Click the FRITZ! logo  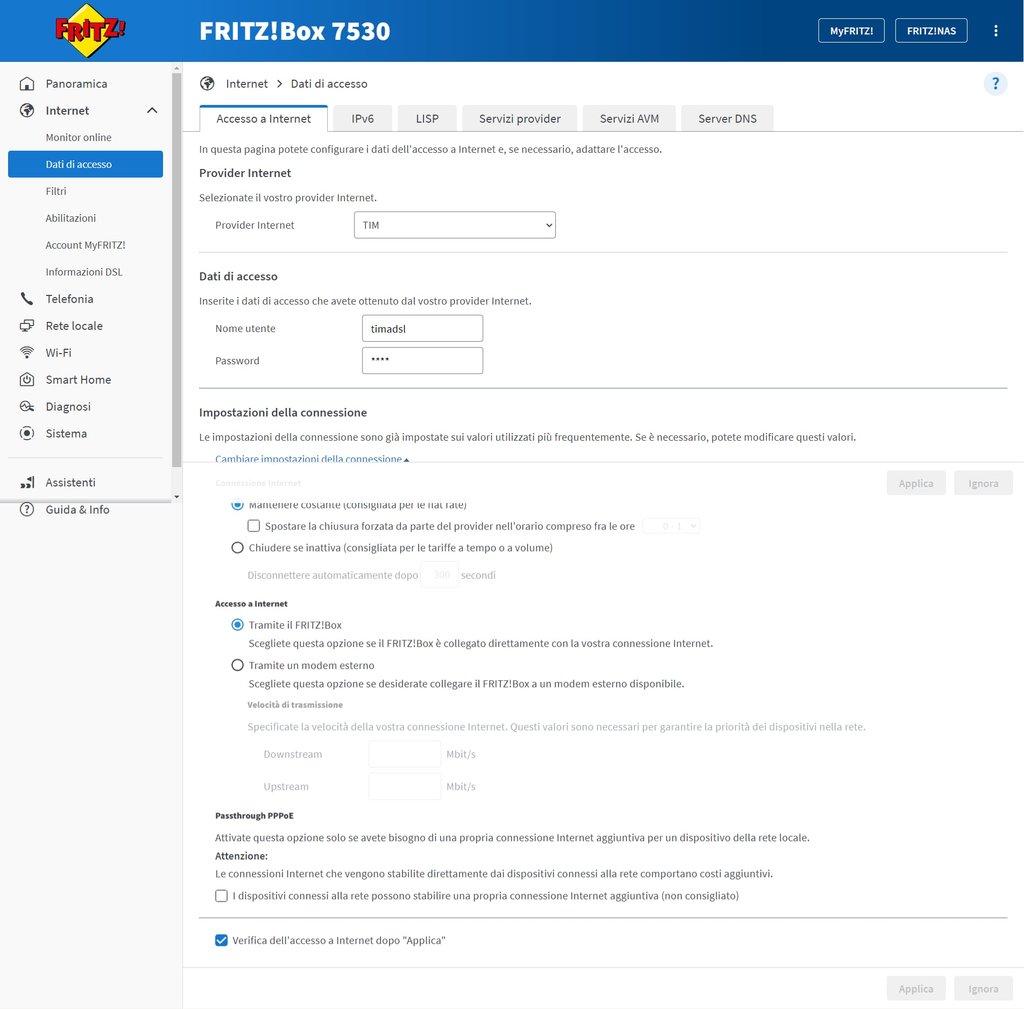(x=90, y=30)
